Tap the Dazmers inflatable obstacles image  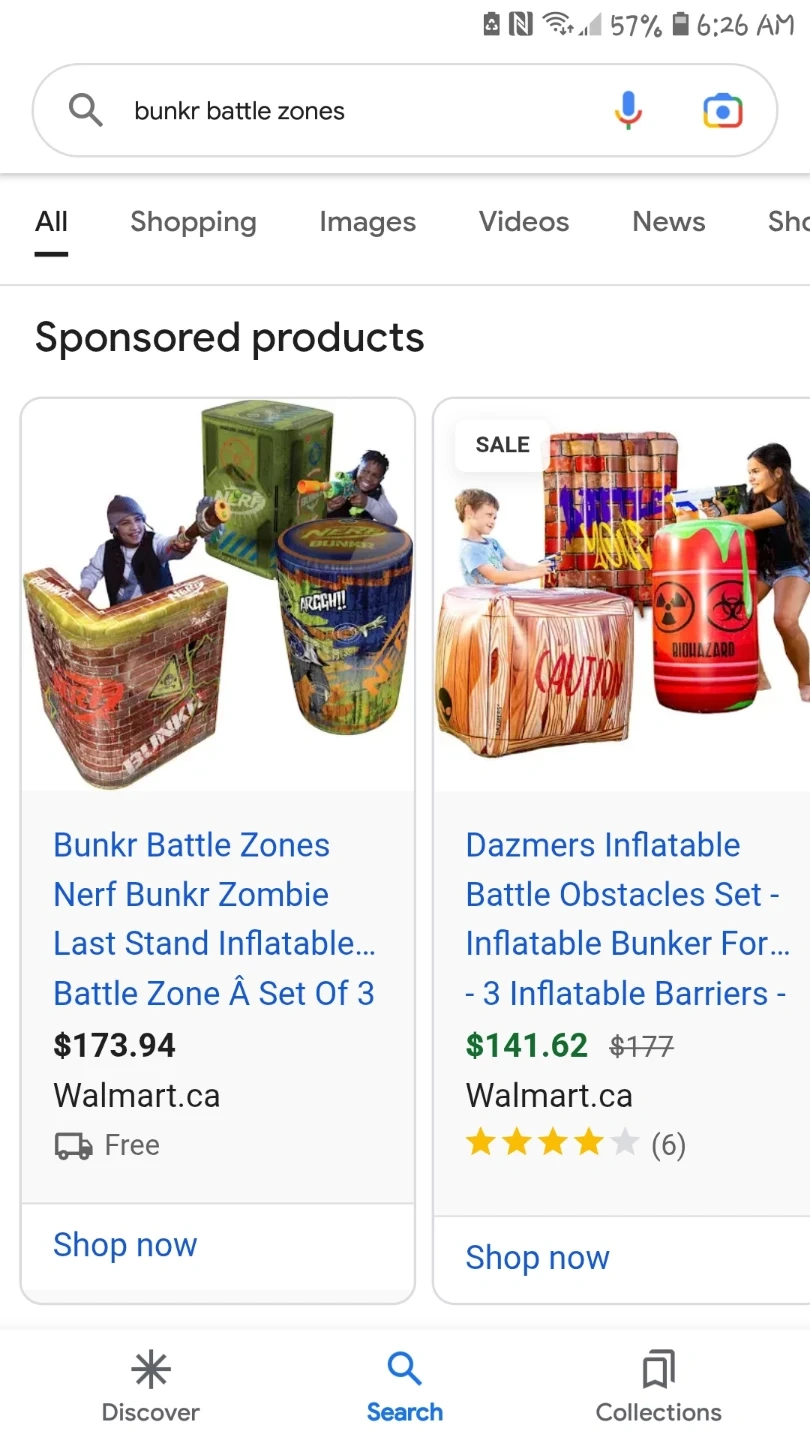coord(622,595)
